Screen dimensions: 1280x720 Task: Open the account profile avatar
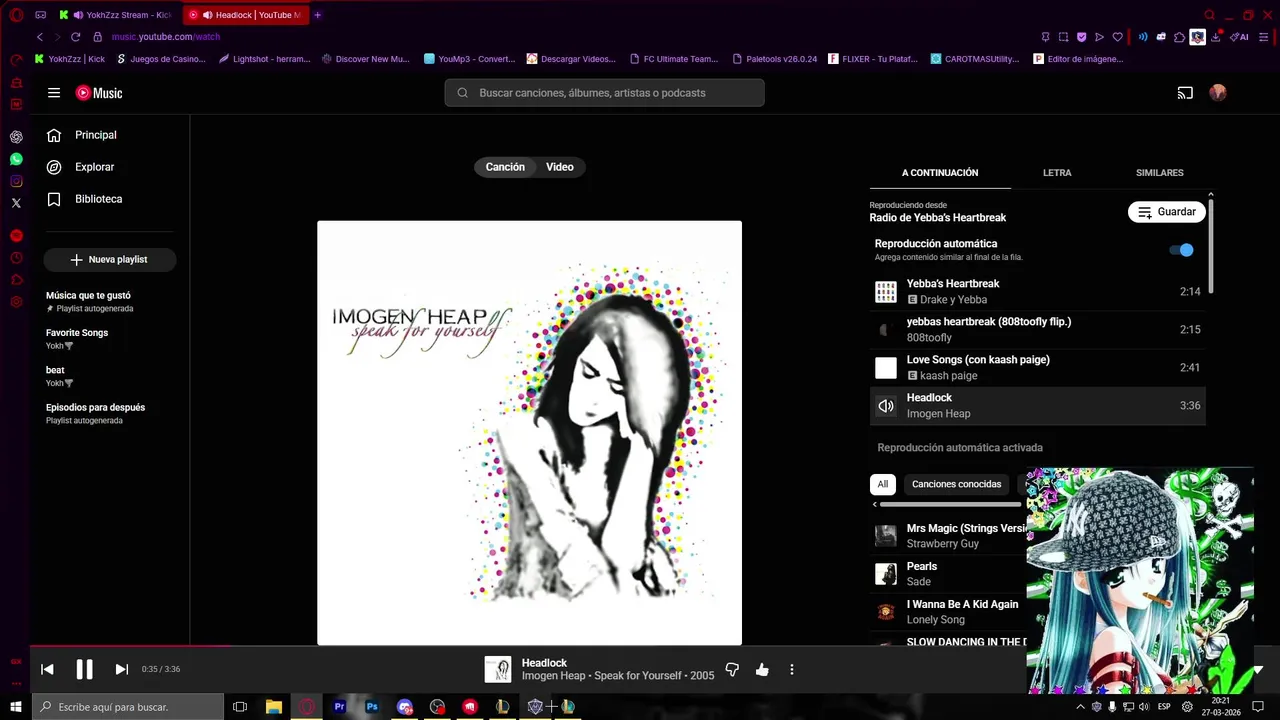point(1218,93)
